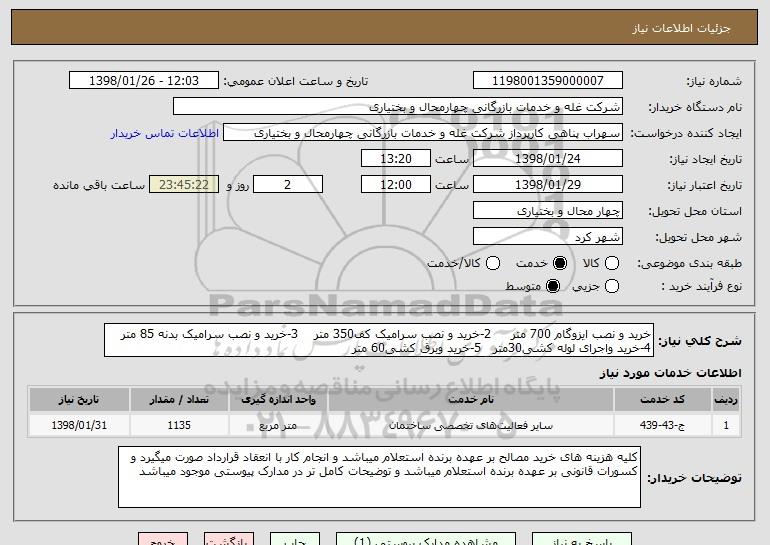Click the بازگشت back button
The height and width of the screenshot is (545, 770).
point(229,539)
